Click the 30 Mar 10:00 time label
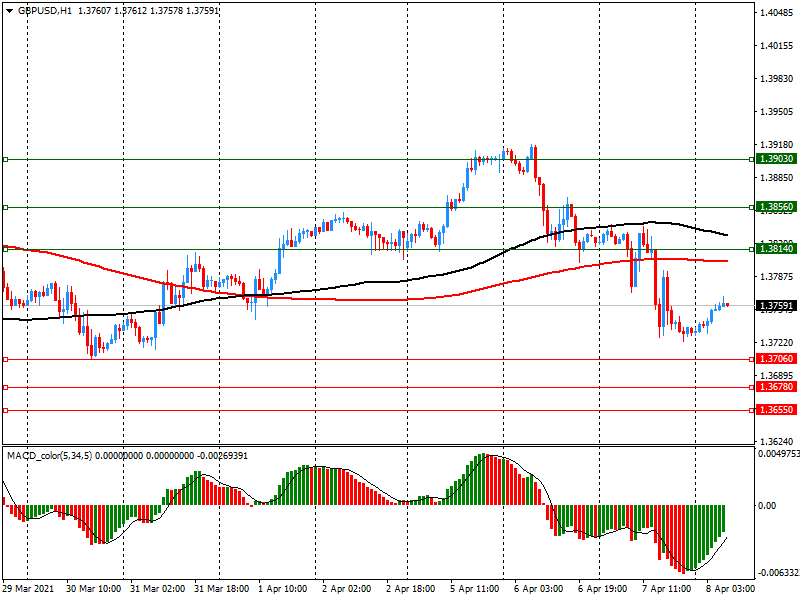800x600 pixels. 93,589
